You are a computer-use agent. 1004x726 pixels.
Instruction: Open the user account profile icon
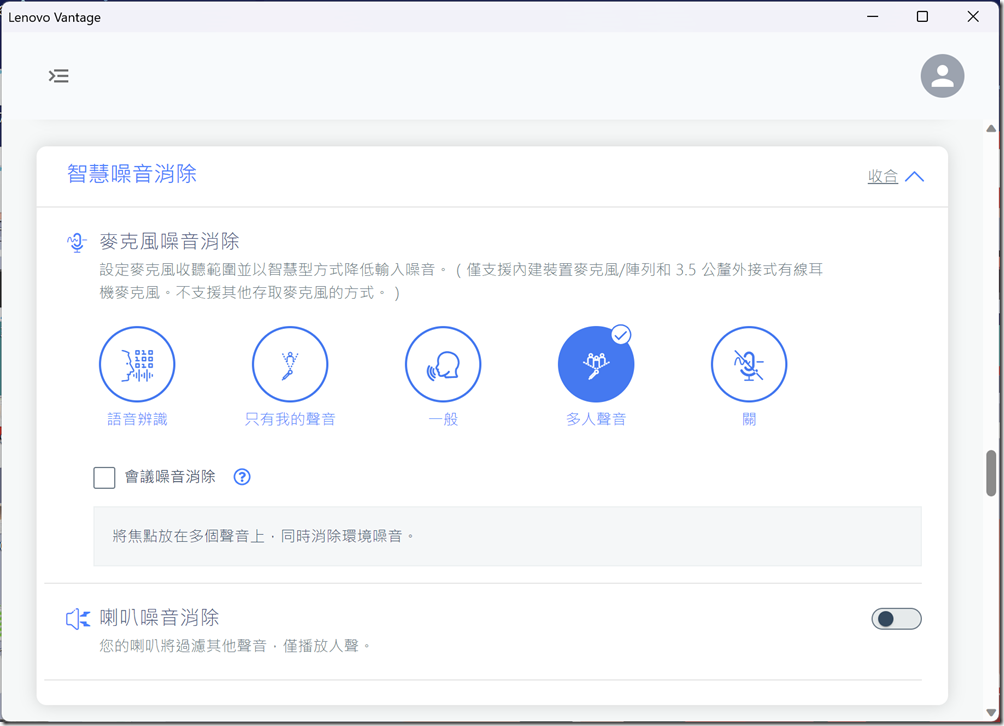pyautogui.click(x=942, y=76)
